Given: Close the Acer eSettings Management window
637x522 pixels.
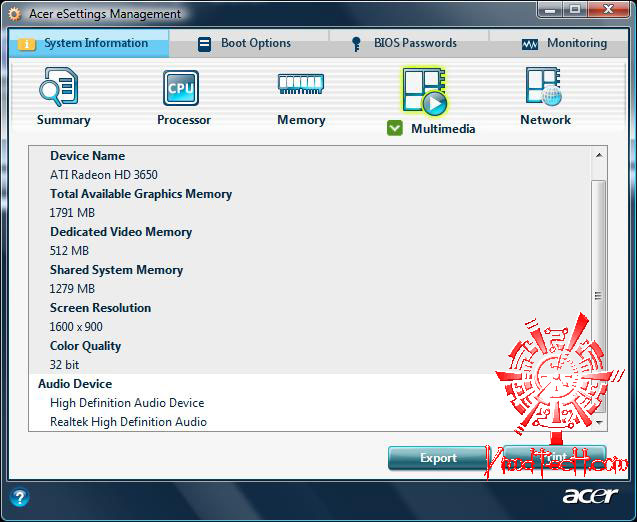Looking at the screenshot, I should point(608,10).
